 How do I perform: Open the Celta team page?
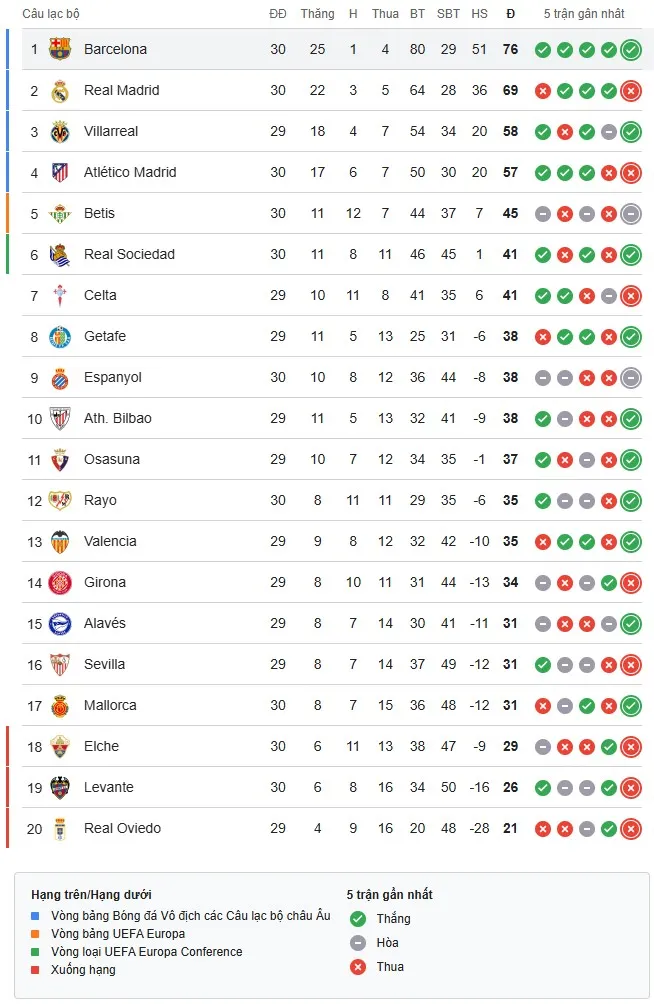click(101, 295)
